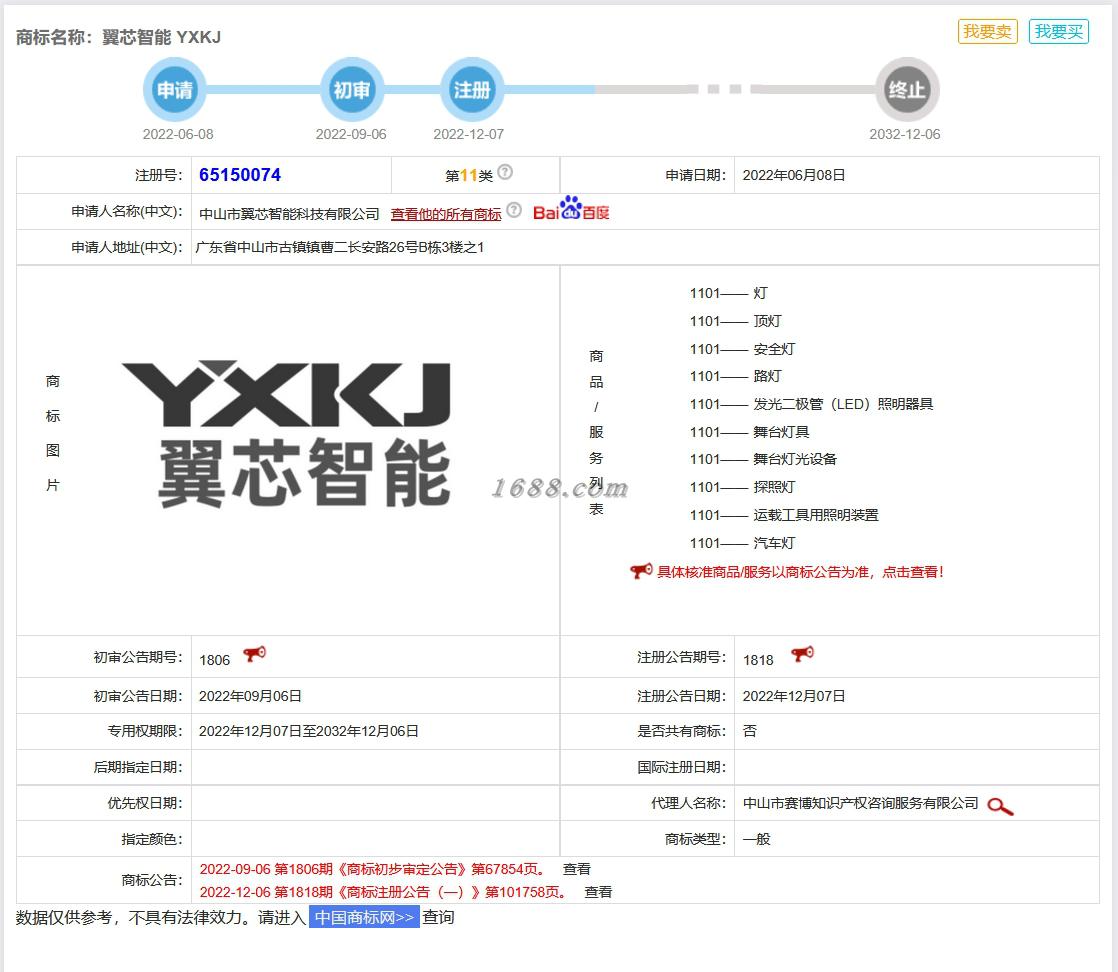Select address text 广东省中山市古镇镇曹二长安路26号B栋3楼之1
The height and width of the screenshot is (972, 1118).
tap(339, 247)
